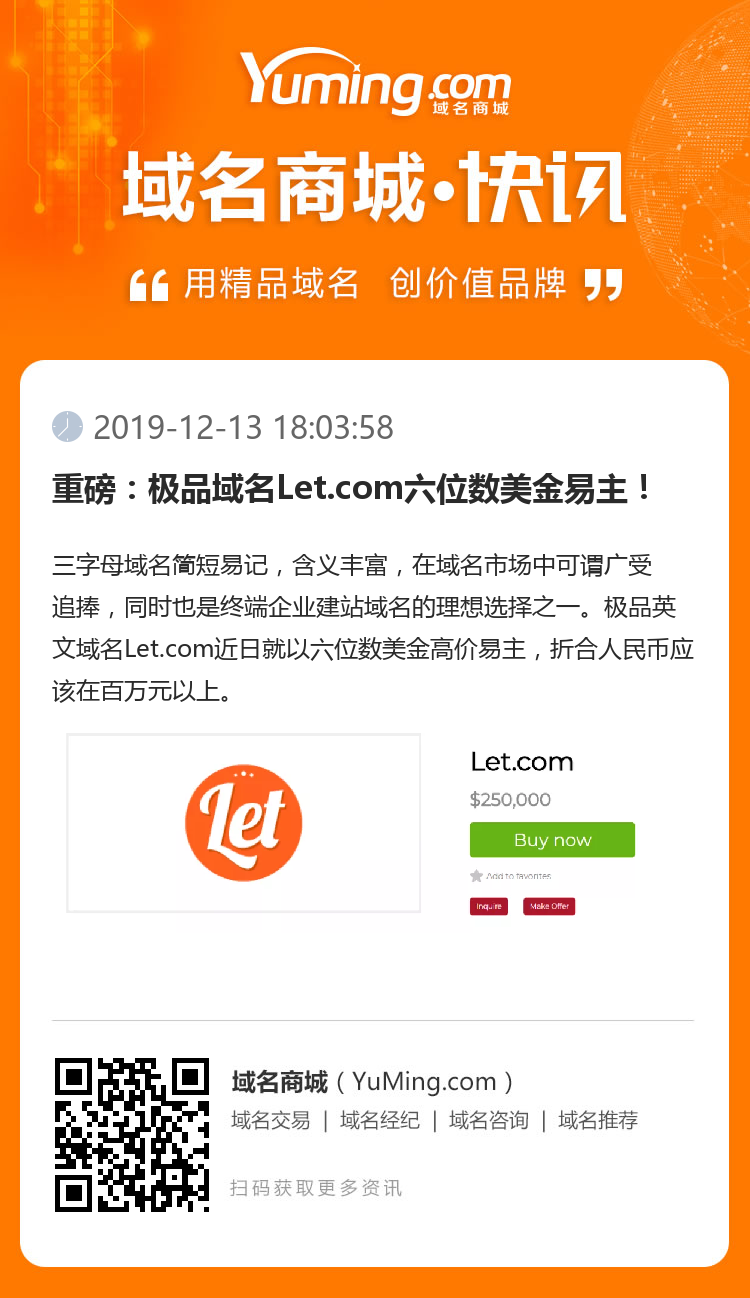Select the 域名经纪 link
This screenshot has width=750, height=1298.
380,1120
